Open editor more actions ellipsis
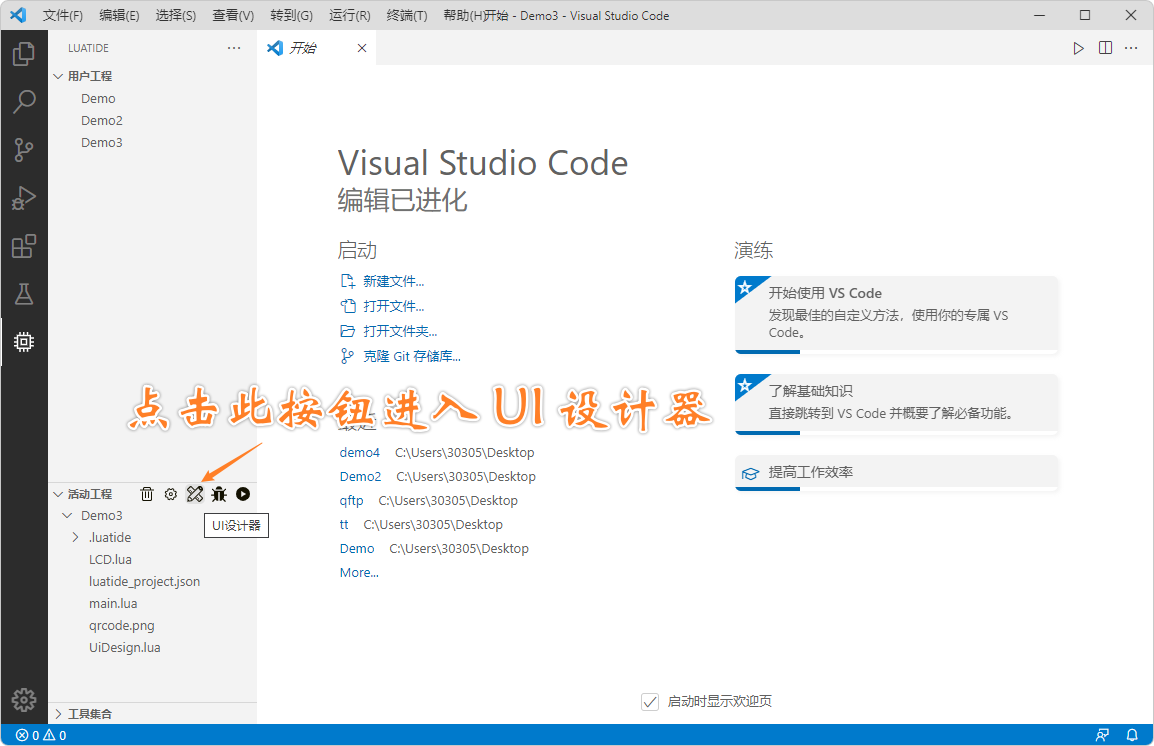1154x746 pixels. pyautogui.click(x=1131, y=48)
